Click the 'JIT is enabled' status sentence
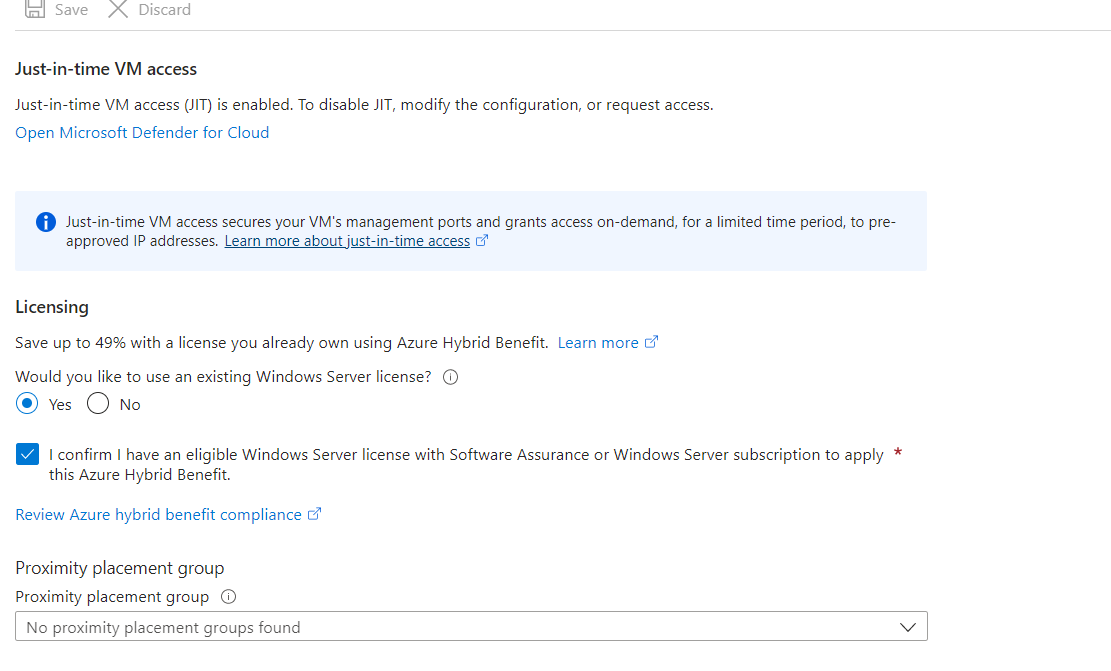Screen dimensions: 1111x671 (x=364, y=105)
